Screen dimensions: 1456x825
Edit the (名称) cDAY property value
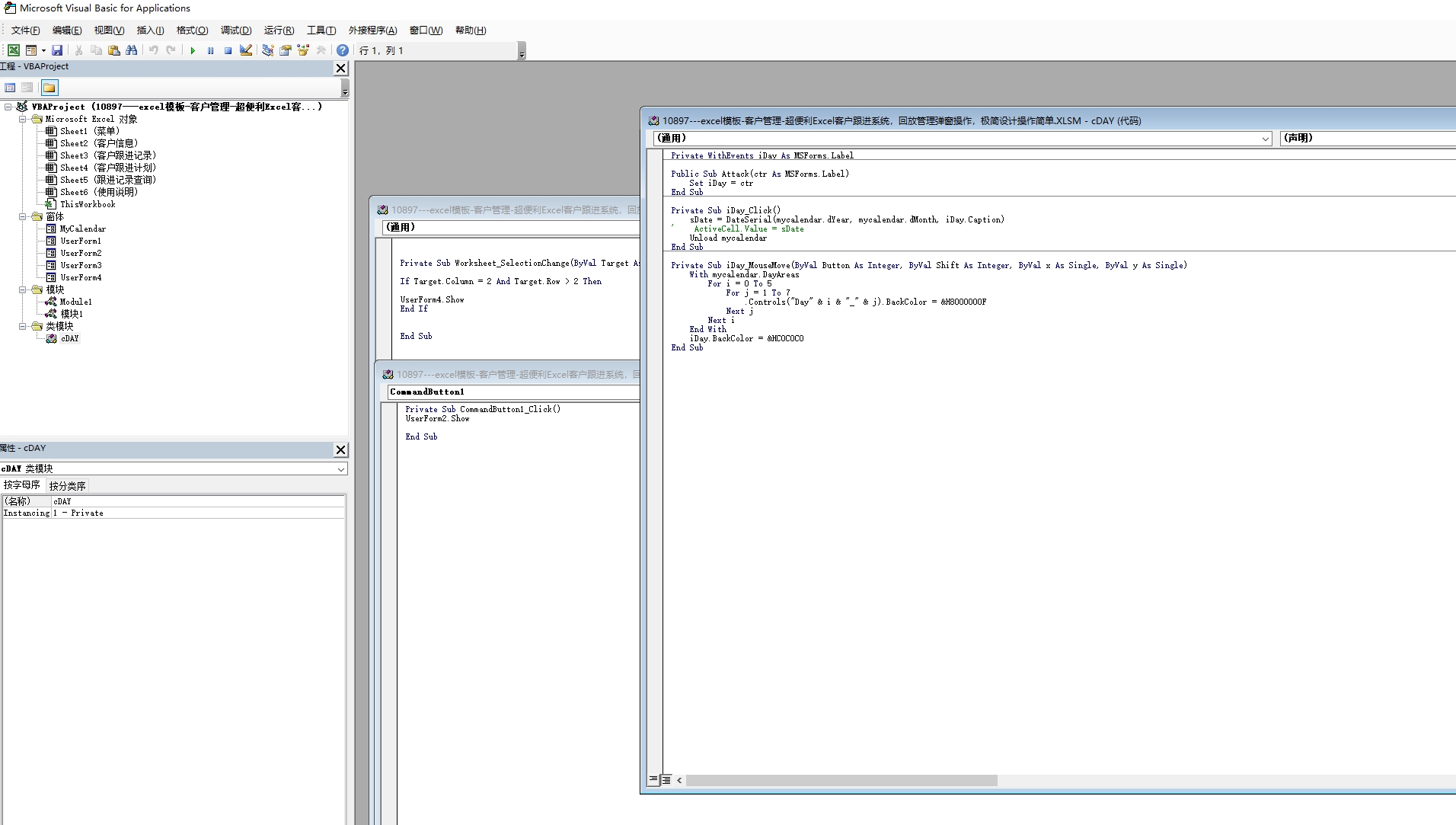pyautogui.click(x=198, y=501)
